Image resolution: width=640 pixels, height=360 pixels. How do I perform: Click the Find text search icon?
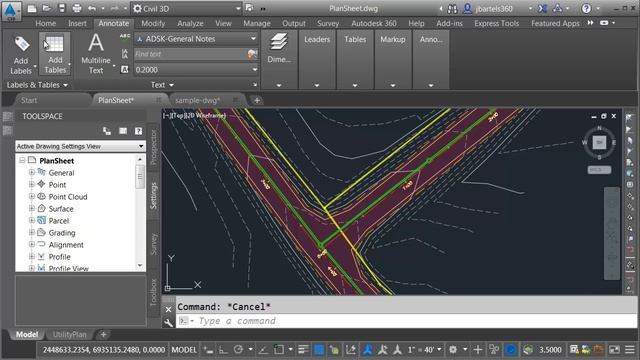[252, 54]
